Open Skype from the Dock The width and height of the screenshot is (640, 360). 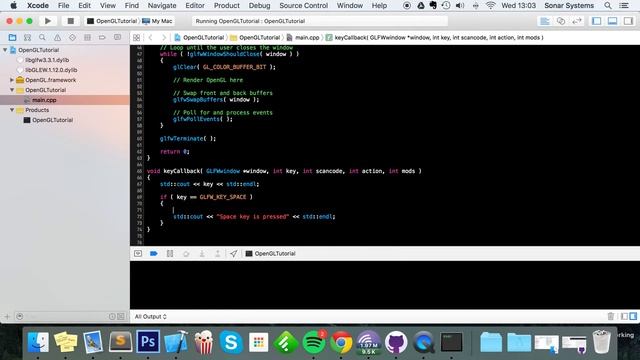tap(231, 342)
